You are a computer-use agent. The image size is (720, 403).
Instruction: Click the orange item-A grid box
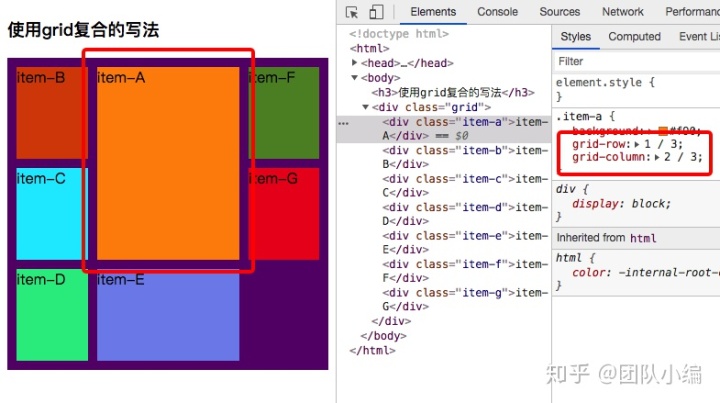pyautogui.click(x=168, y=163)
